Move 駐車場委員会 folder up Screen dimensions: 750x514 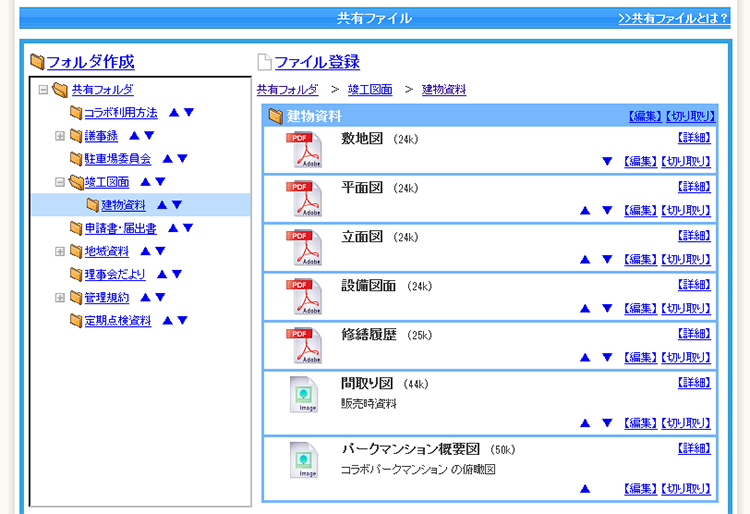pos(167,158)
